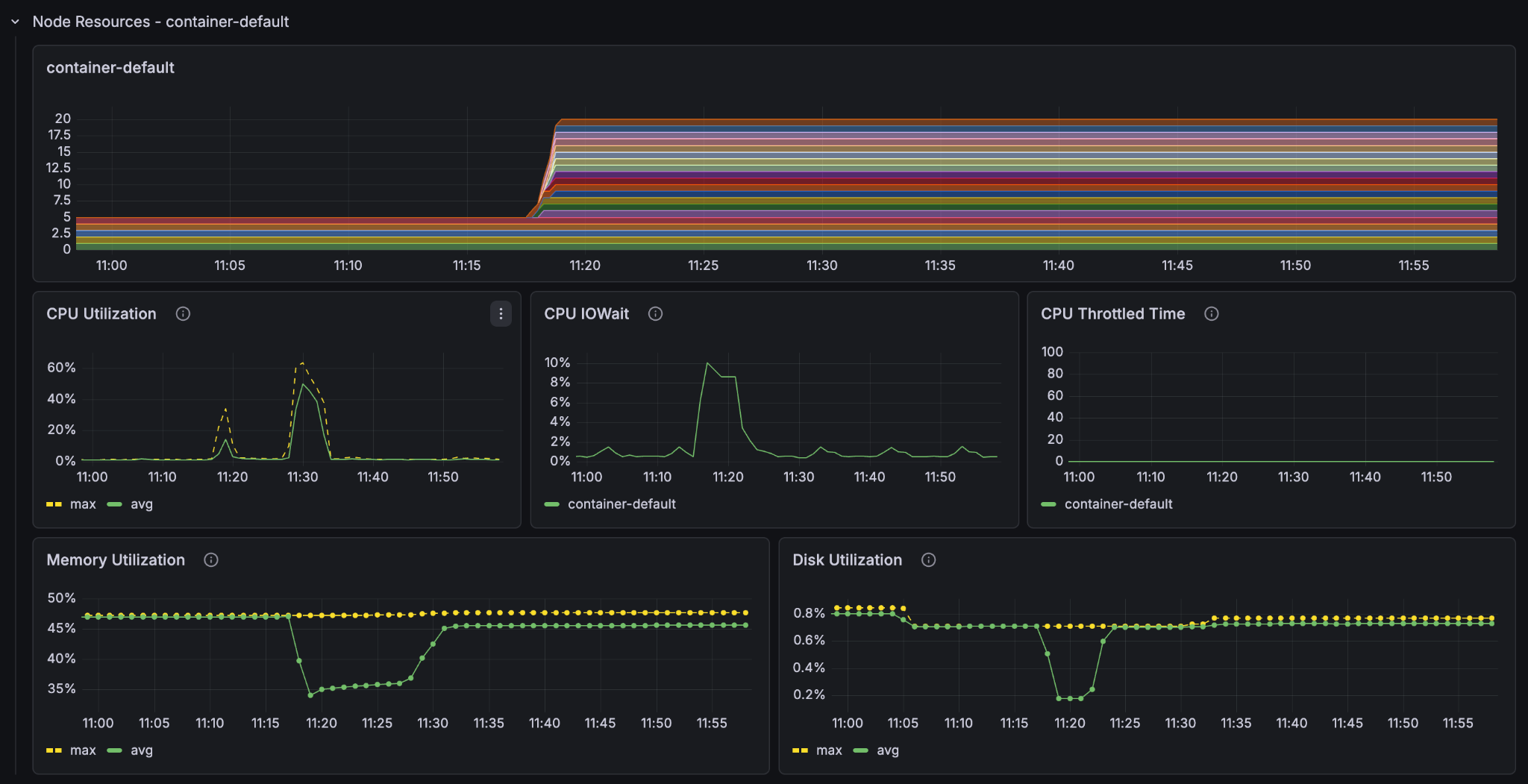1528x784 pixels.
Task: Toggle the max series in CPU Utilization legend
Action: 83,504
